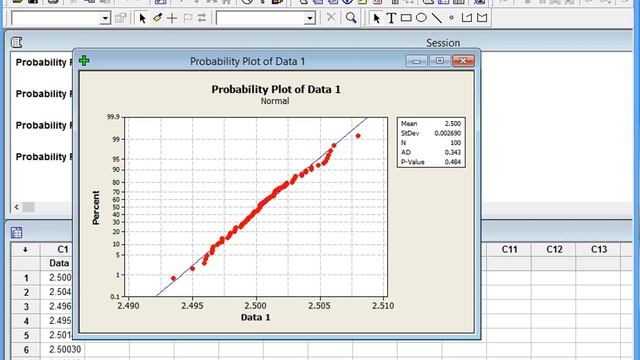
Task: Click the graph window title bar text
Action: [x=247, y=61]
